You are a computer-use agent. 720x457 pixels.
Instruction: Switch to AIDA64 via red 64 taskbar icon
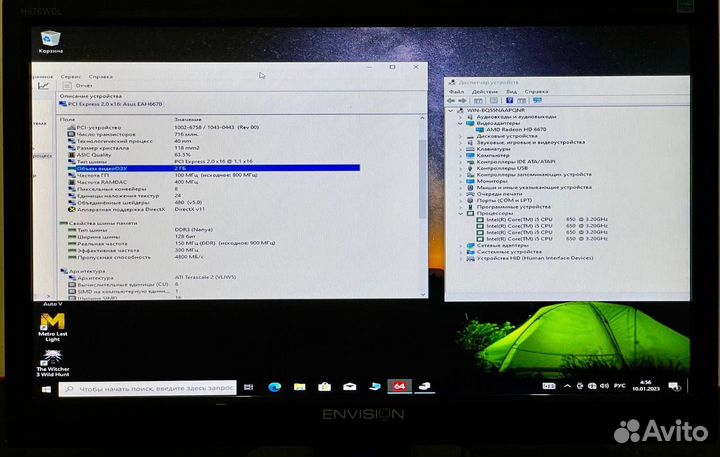(x=399, y=387)
